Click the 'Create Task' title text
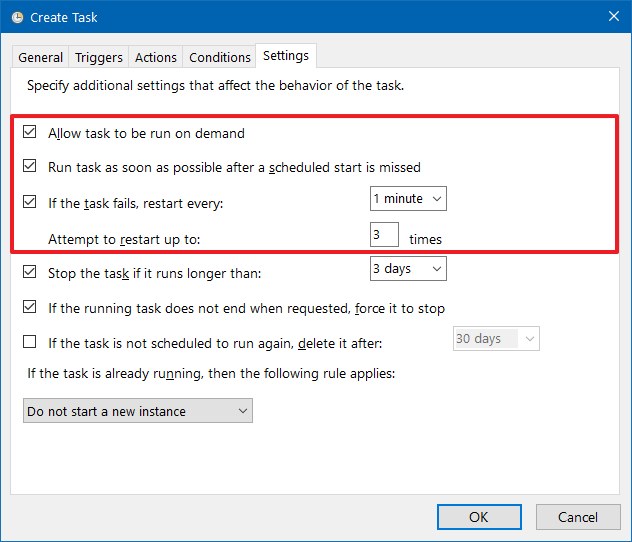This screenshot has width=632, height=542. point(64,17)
